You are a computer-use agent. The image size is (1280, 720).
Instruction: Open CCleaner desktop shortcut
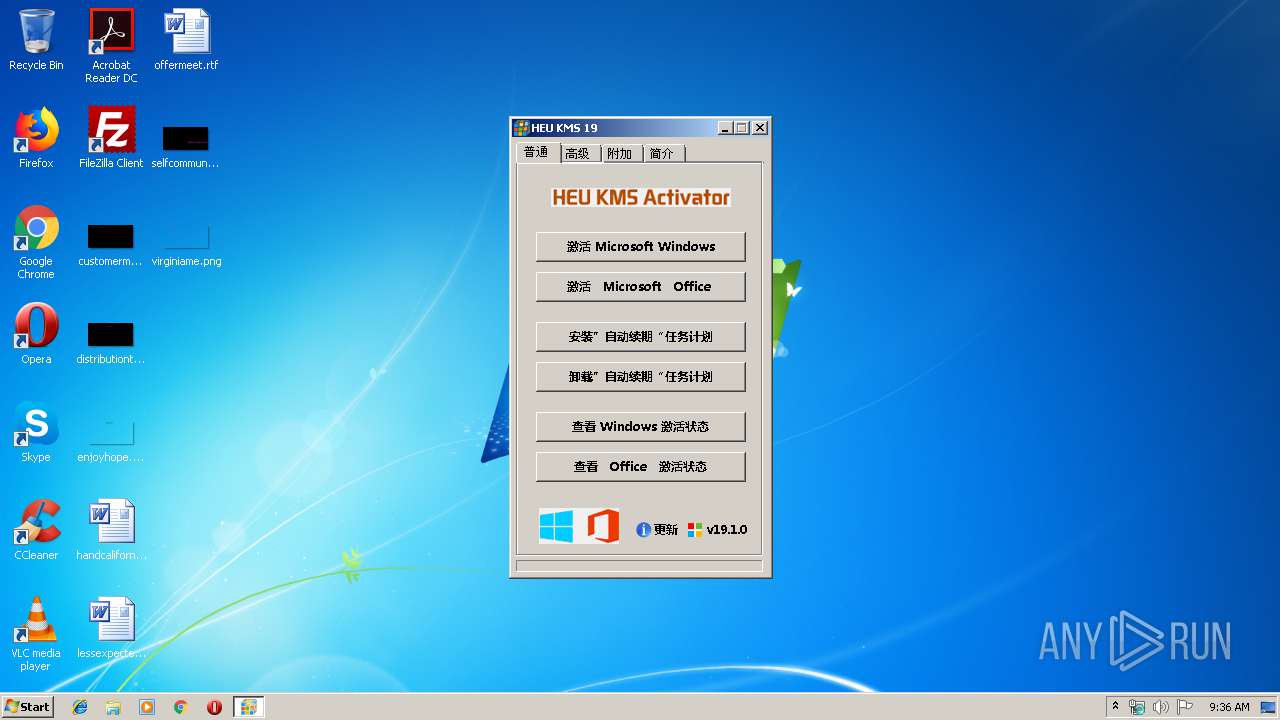(x=36, y=530)
